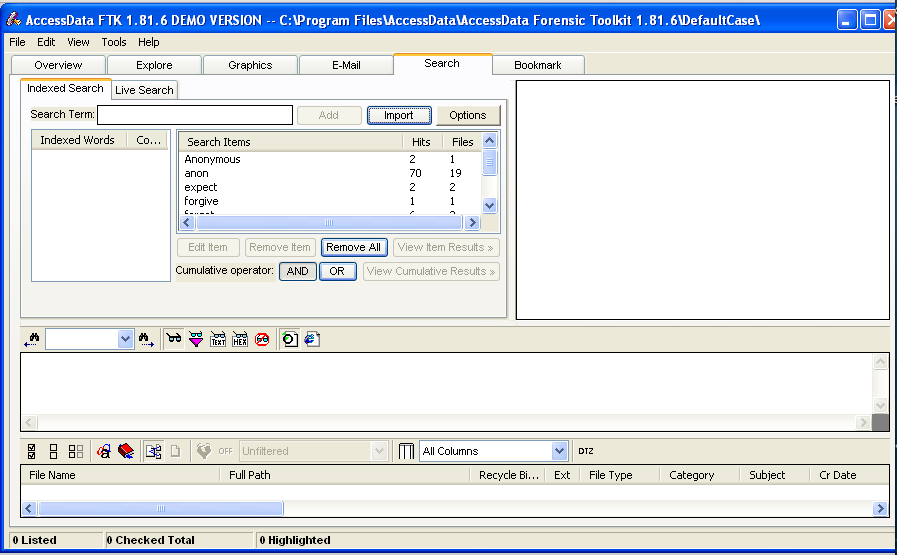Click the file filter manager icon
The height and width of the screenshot is (555, 897).
pos(204,451)
